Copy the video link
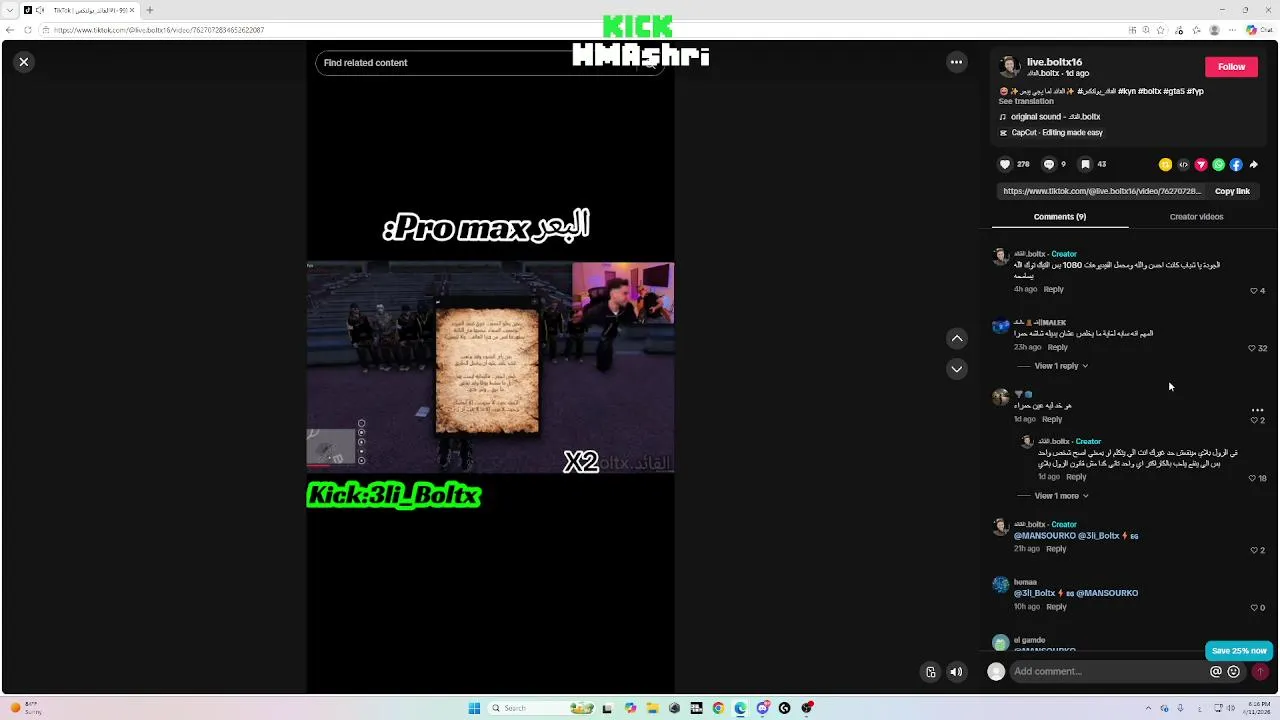The width and height of the screenshot is (1280, 720). coord(1232,191)
